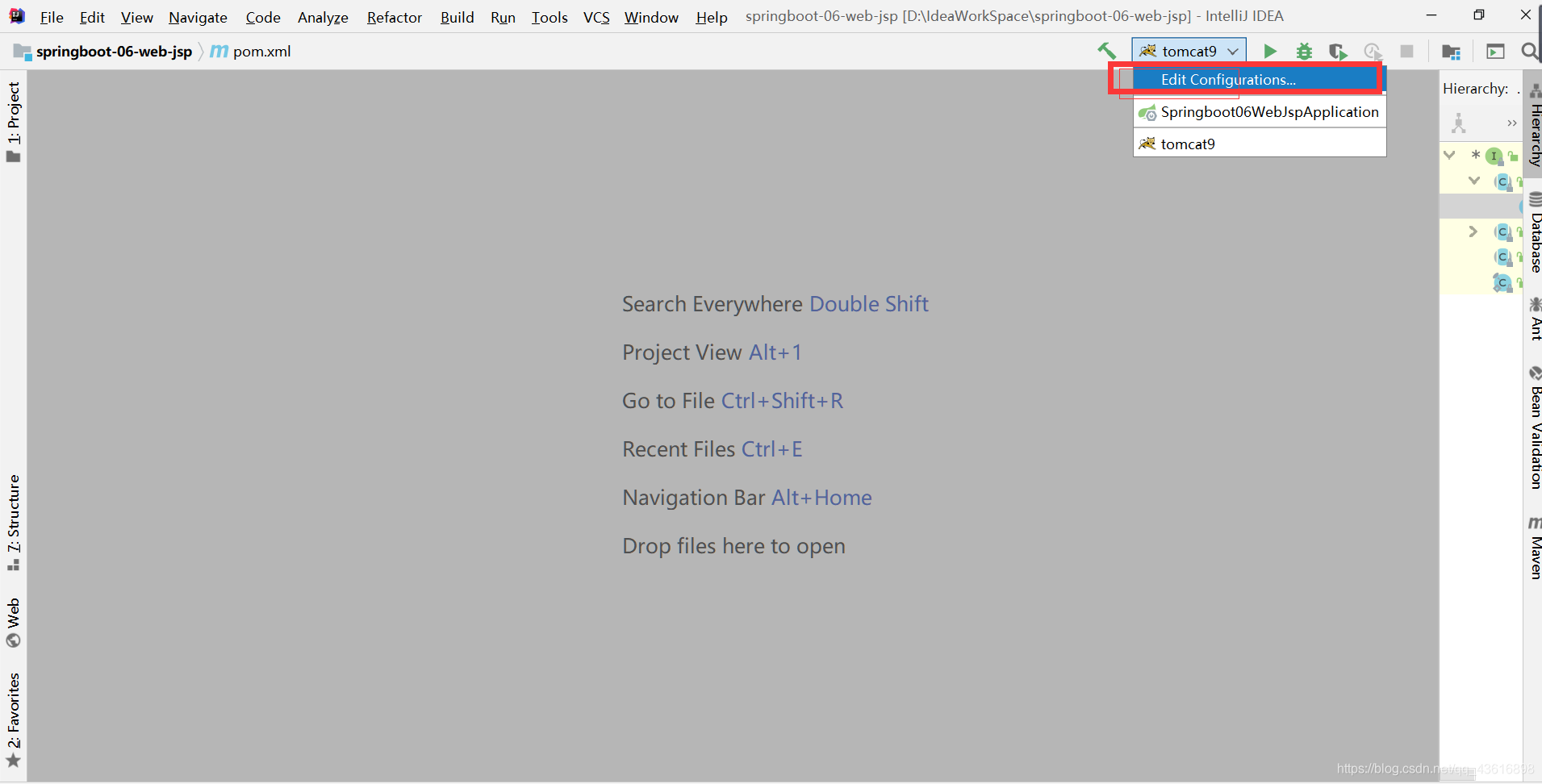The image size is (1542, 784).
Task: Open the 7: Structure tool window tab
Action: click(x=13, y=523)
